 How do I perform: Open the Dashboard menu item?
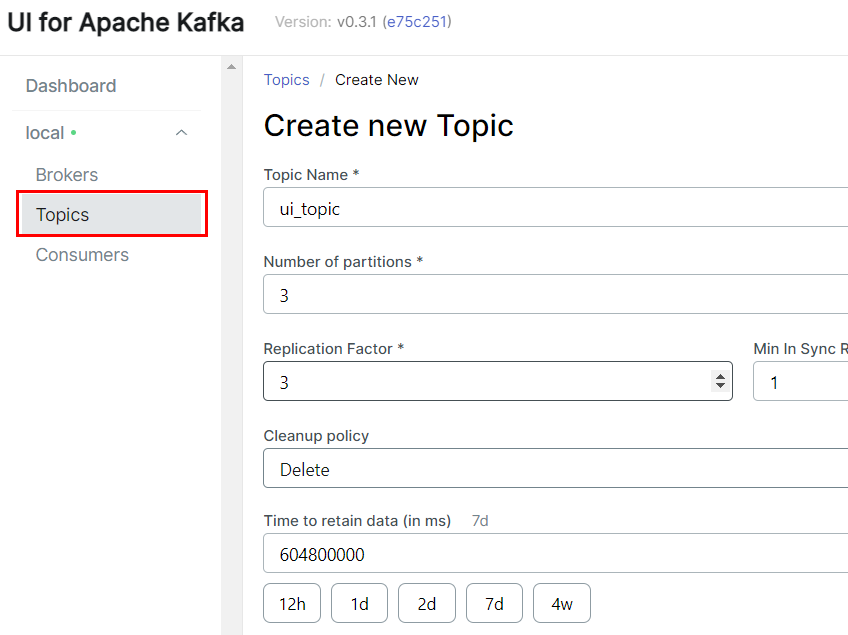tap(71, 86)
